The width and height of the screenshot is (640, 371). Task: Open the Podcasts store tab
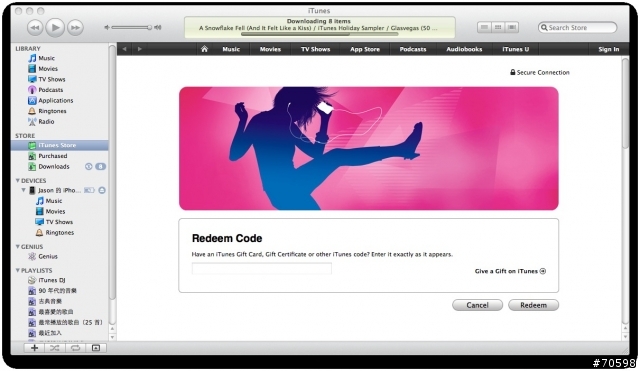pos(413,49)
